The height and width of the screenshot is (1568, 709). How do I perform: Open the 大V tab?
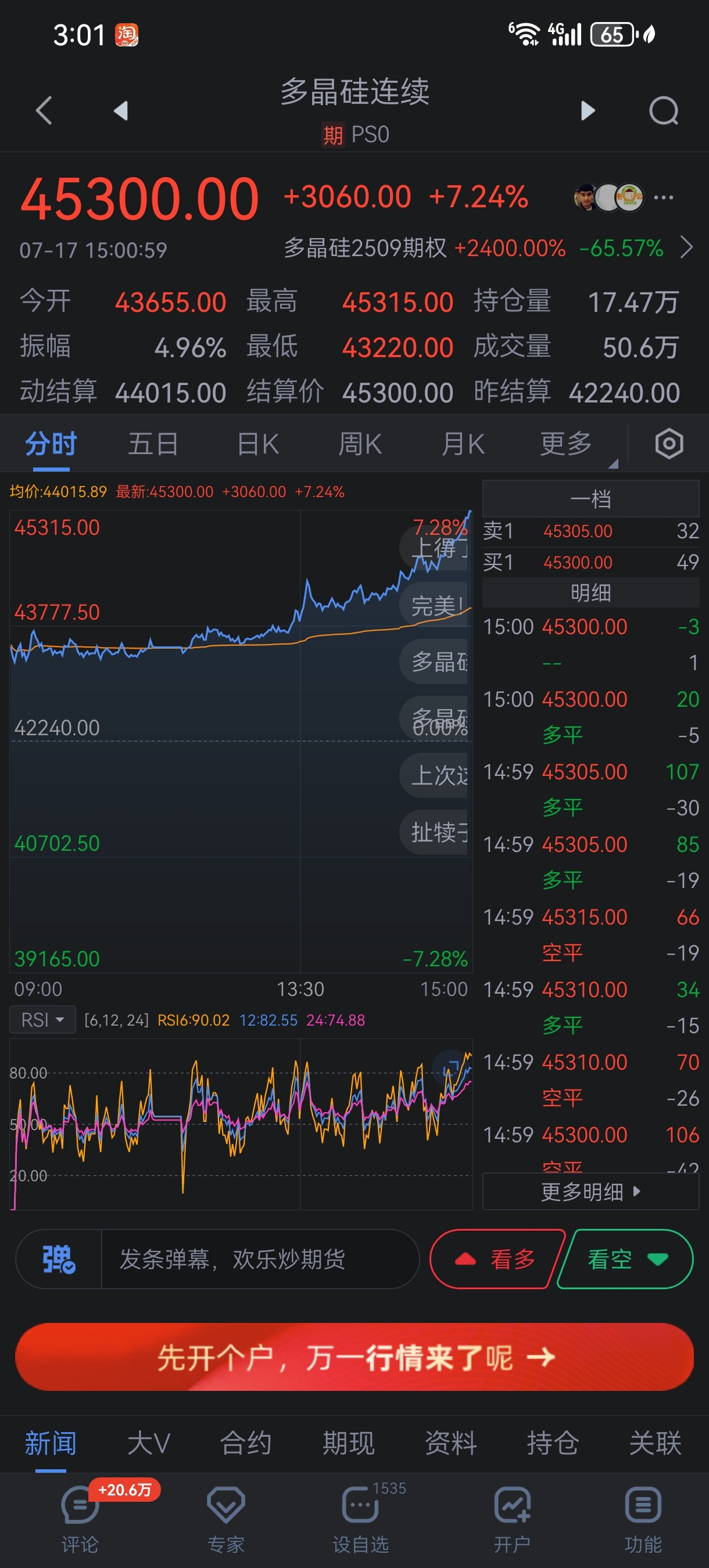(x=149, y=1443)
